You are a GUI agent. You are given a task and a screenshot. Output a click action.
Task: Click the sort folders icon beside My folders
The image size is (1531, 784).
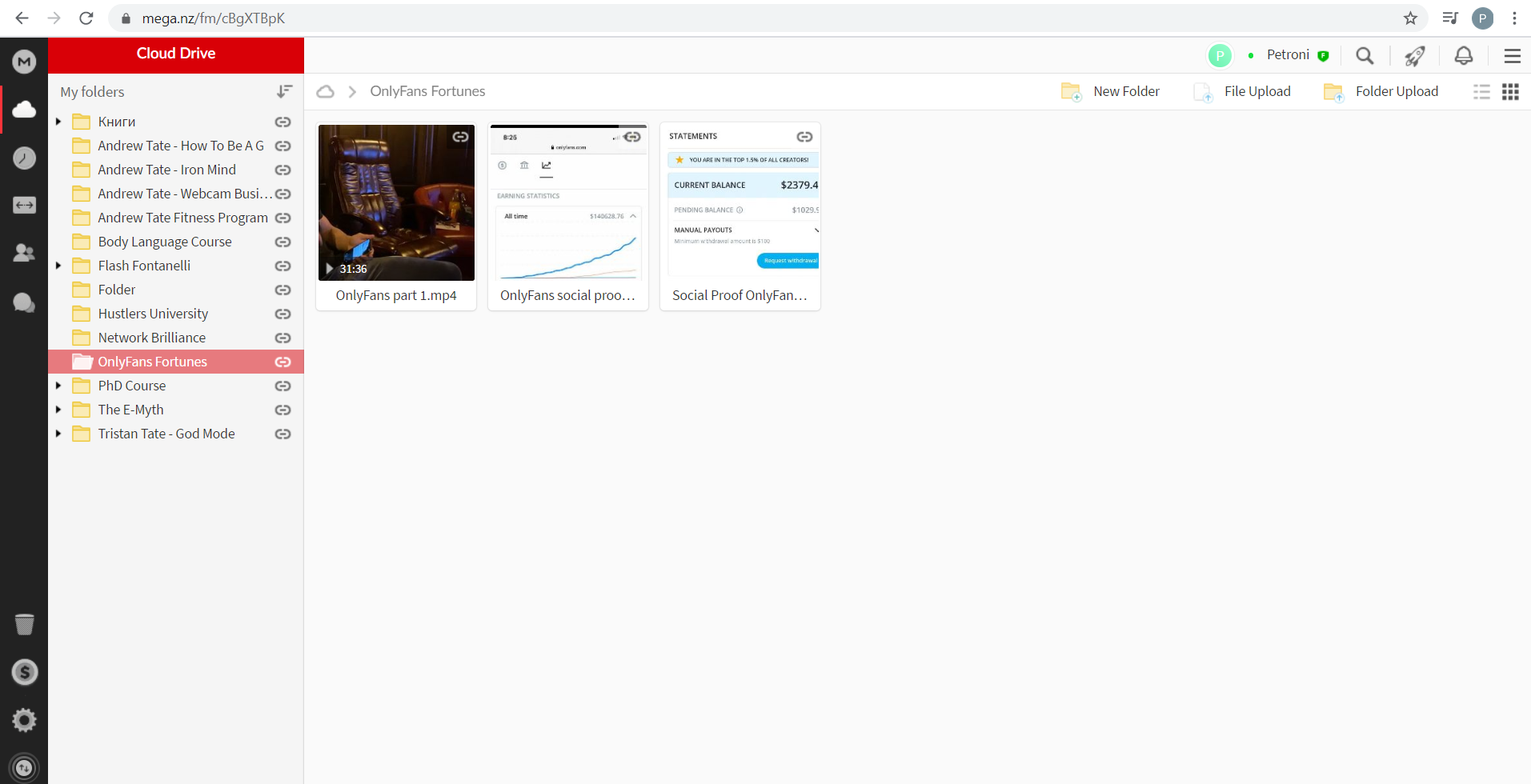(x=284, y=92)
